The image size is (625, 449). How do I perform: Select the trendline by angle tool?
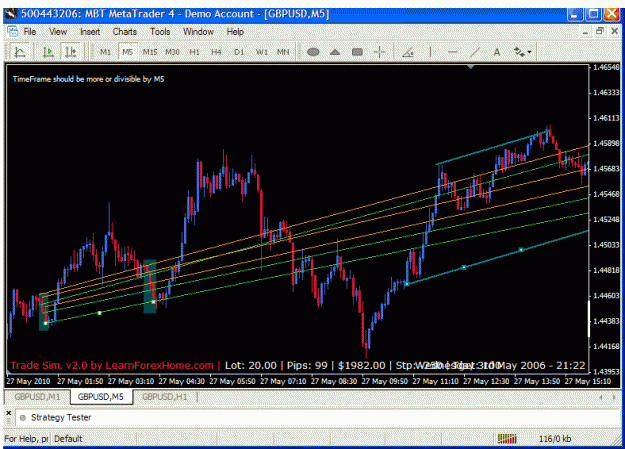[x=408, y=52]
